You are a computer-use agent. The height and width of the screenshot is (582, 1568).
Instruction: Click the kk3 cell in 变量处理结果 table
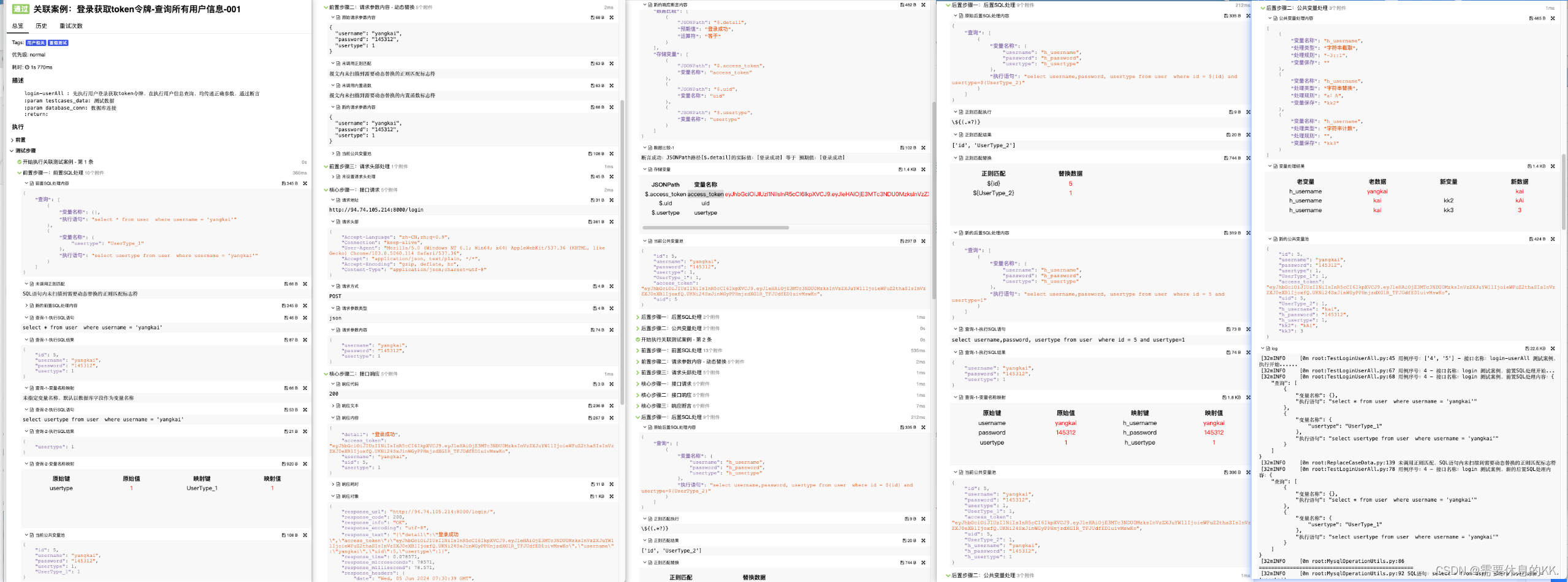pyautogui.click(x=1448, y=210)
